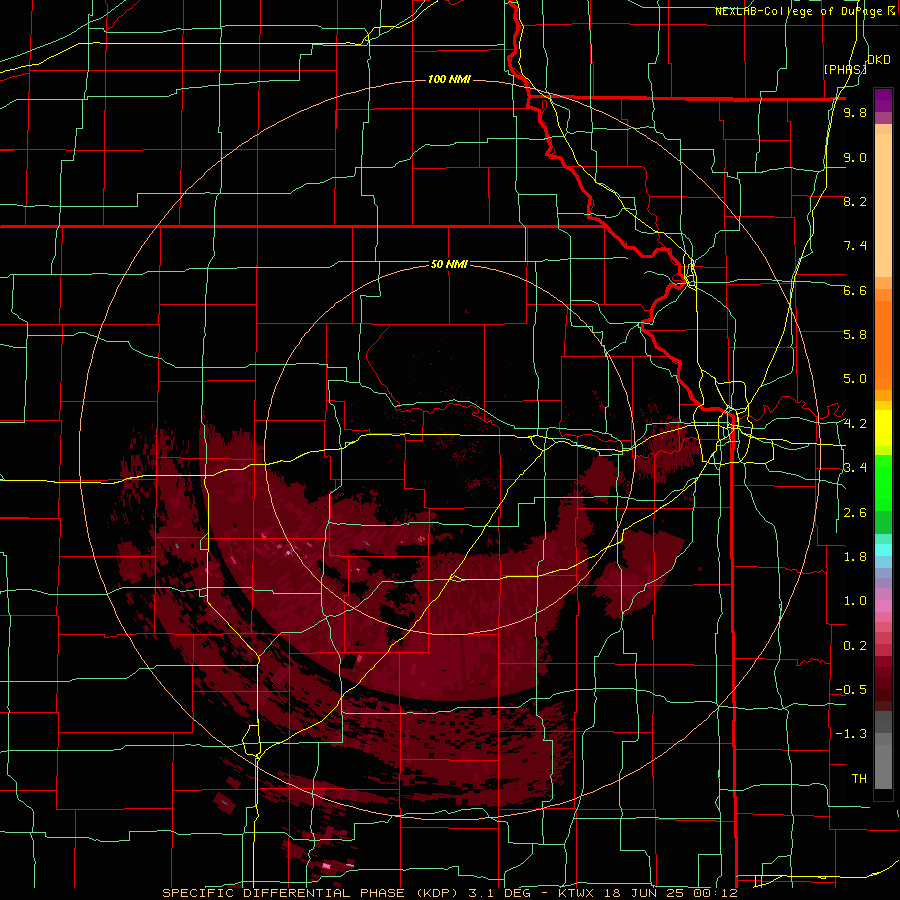Click the 6.6 value on the color scale
The width and height of the screenshot is (900, 900).
tap(855, 290)
